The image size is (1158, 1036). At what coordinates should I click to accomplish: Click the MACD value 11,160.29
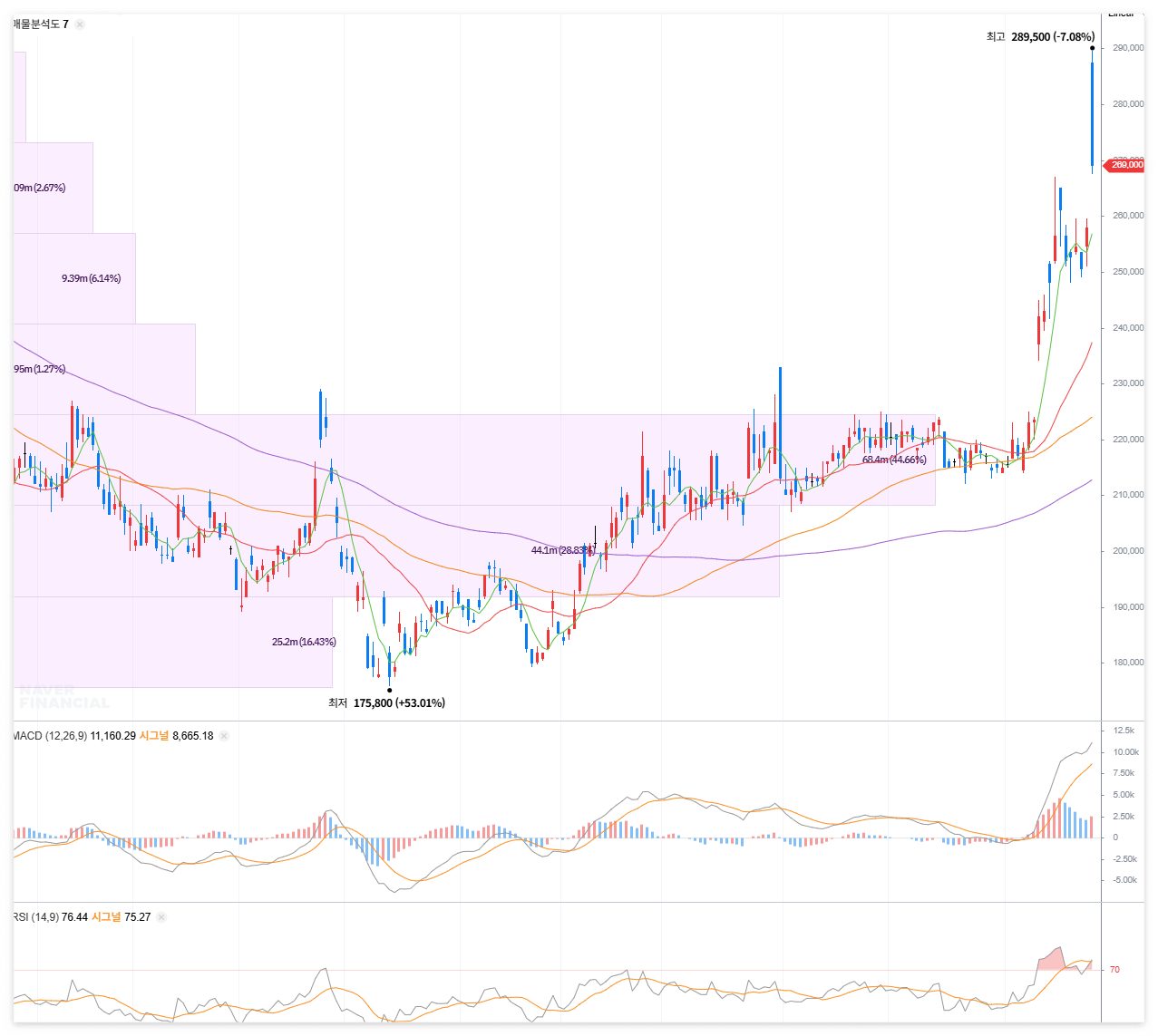click(112, 736)
